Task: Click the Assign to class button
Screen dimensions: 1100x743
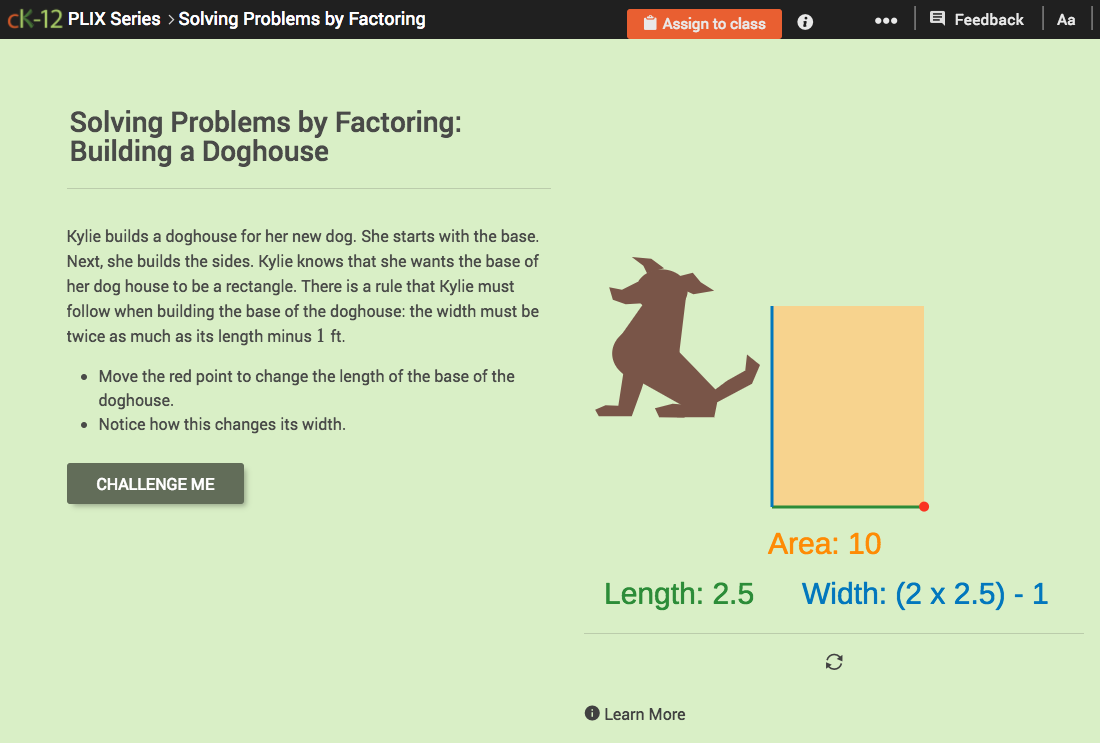Action: point(704,23)
